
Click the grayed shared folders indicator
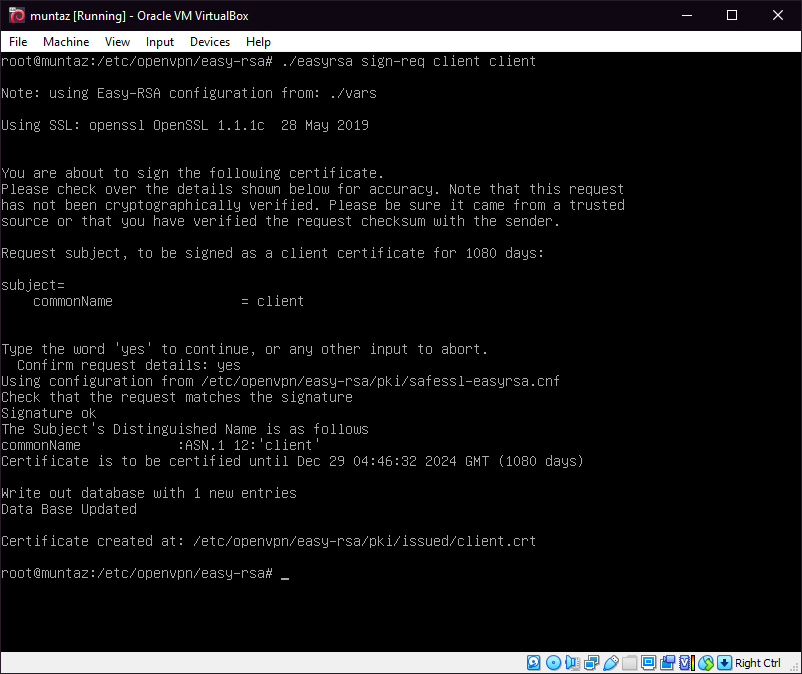(x=630, y=663)
